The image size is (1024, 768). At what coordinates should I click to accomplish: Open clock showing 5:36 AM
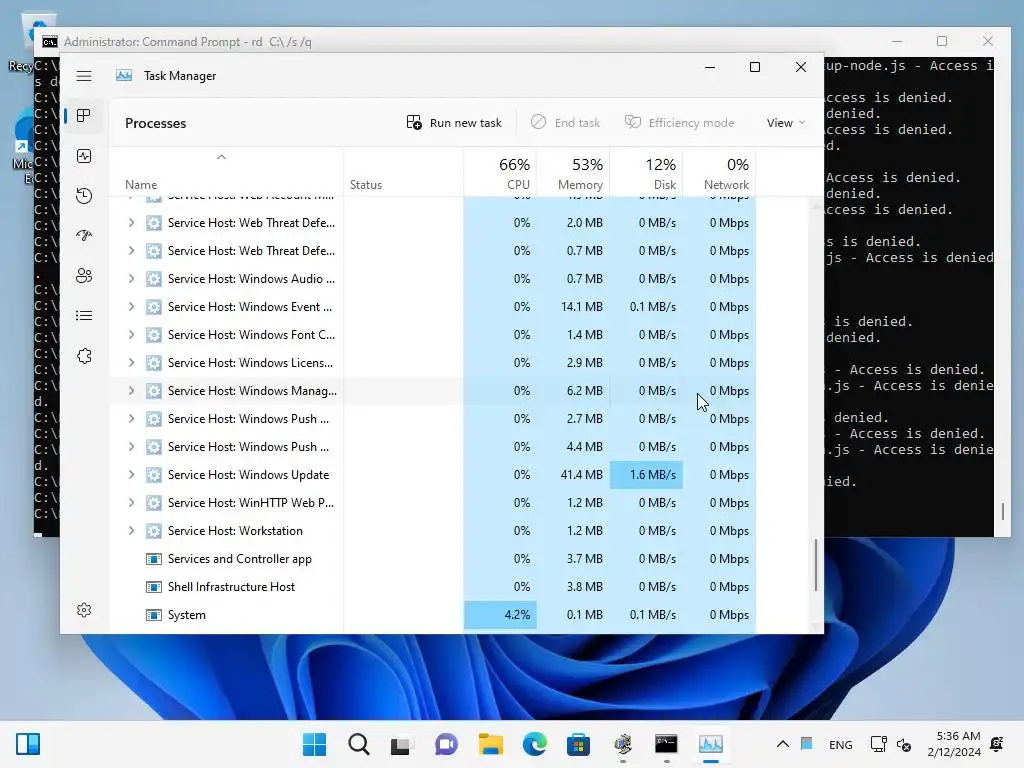(x=954, y=744)
